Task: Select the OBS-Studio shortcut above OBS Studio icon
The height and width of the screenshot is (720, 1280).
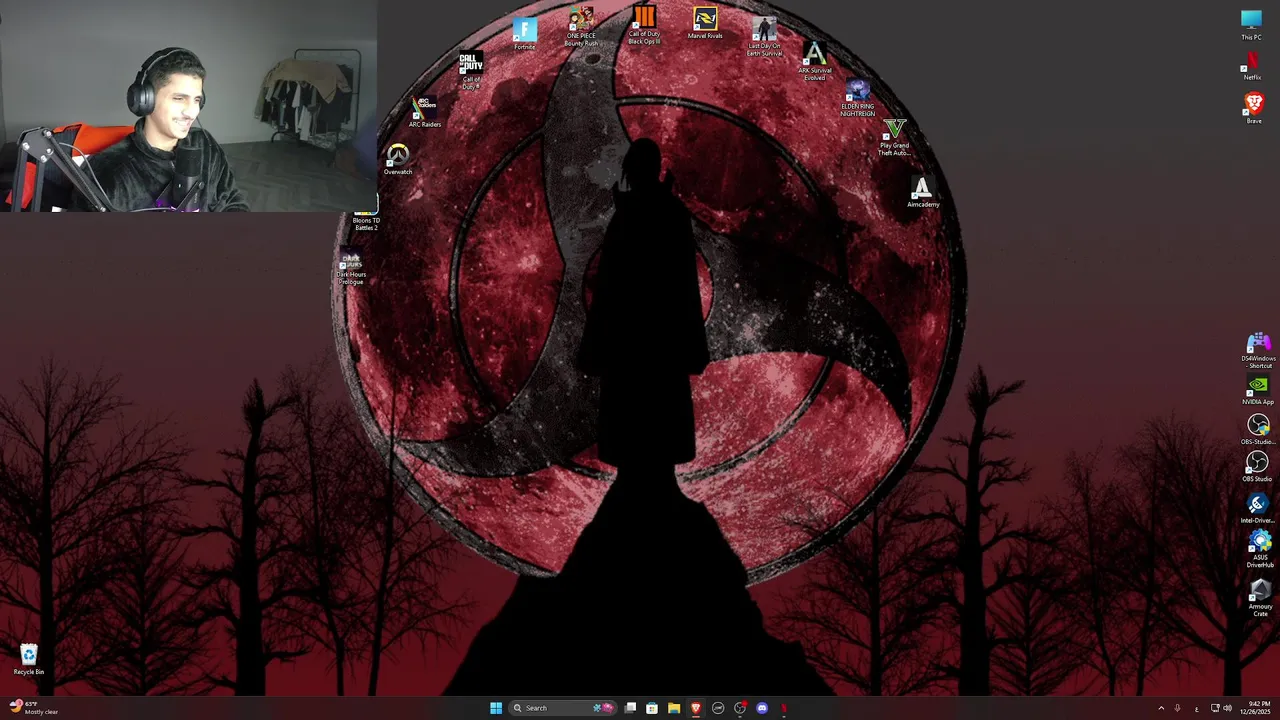Action: 1258,429
